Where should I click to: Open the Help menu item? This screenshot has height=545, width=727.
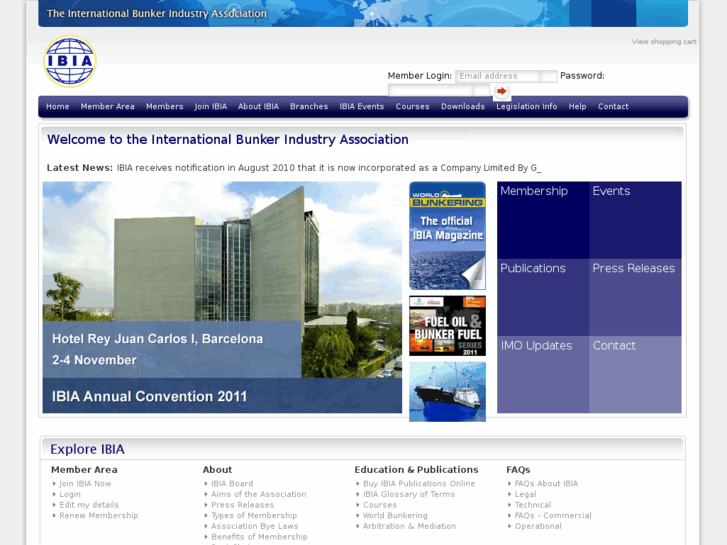(x=577, y=107)
